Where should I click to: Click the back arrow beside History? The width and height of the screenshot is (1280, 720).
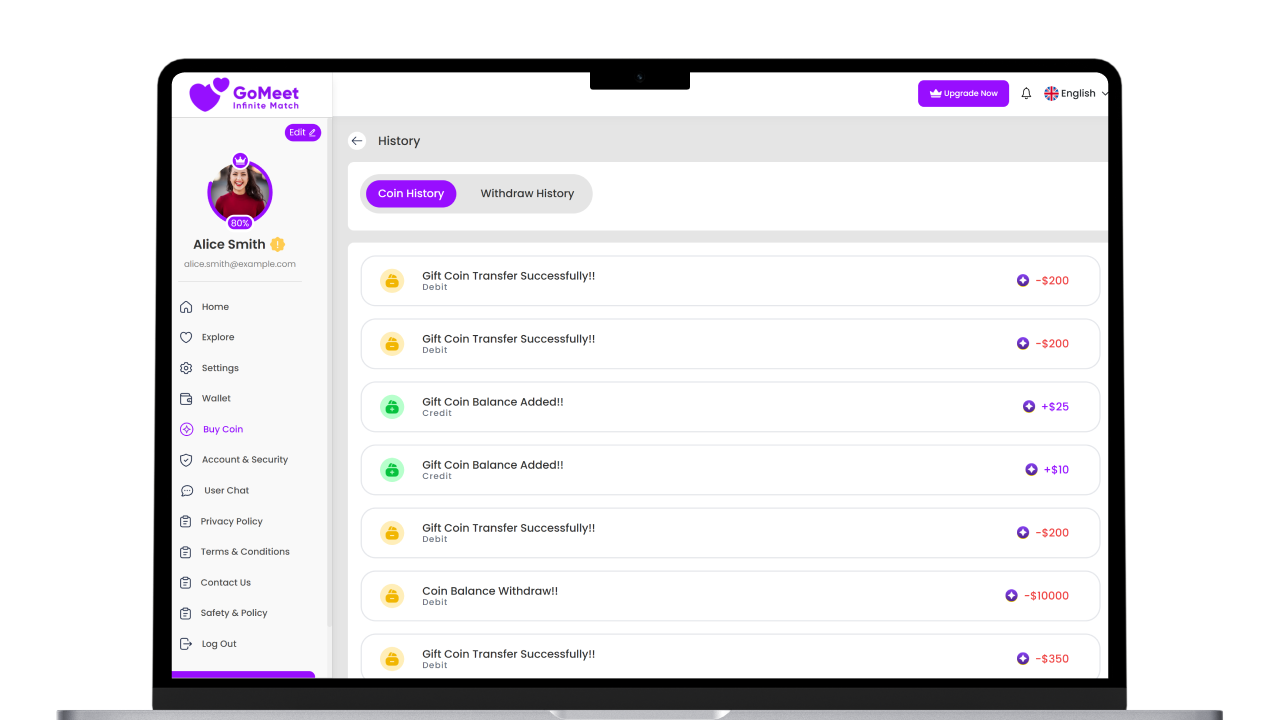tap(357, 141)
